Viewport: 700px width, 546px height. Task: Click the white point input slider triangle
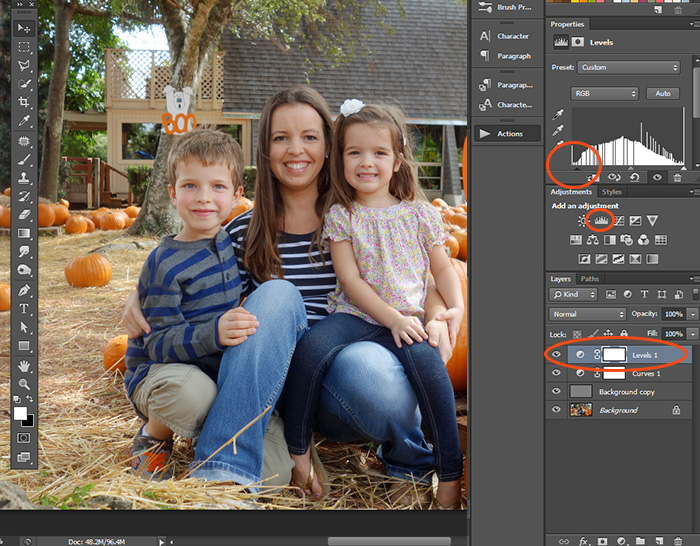pyautogui.click(x=683, y=168)
